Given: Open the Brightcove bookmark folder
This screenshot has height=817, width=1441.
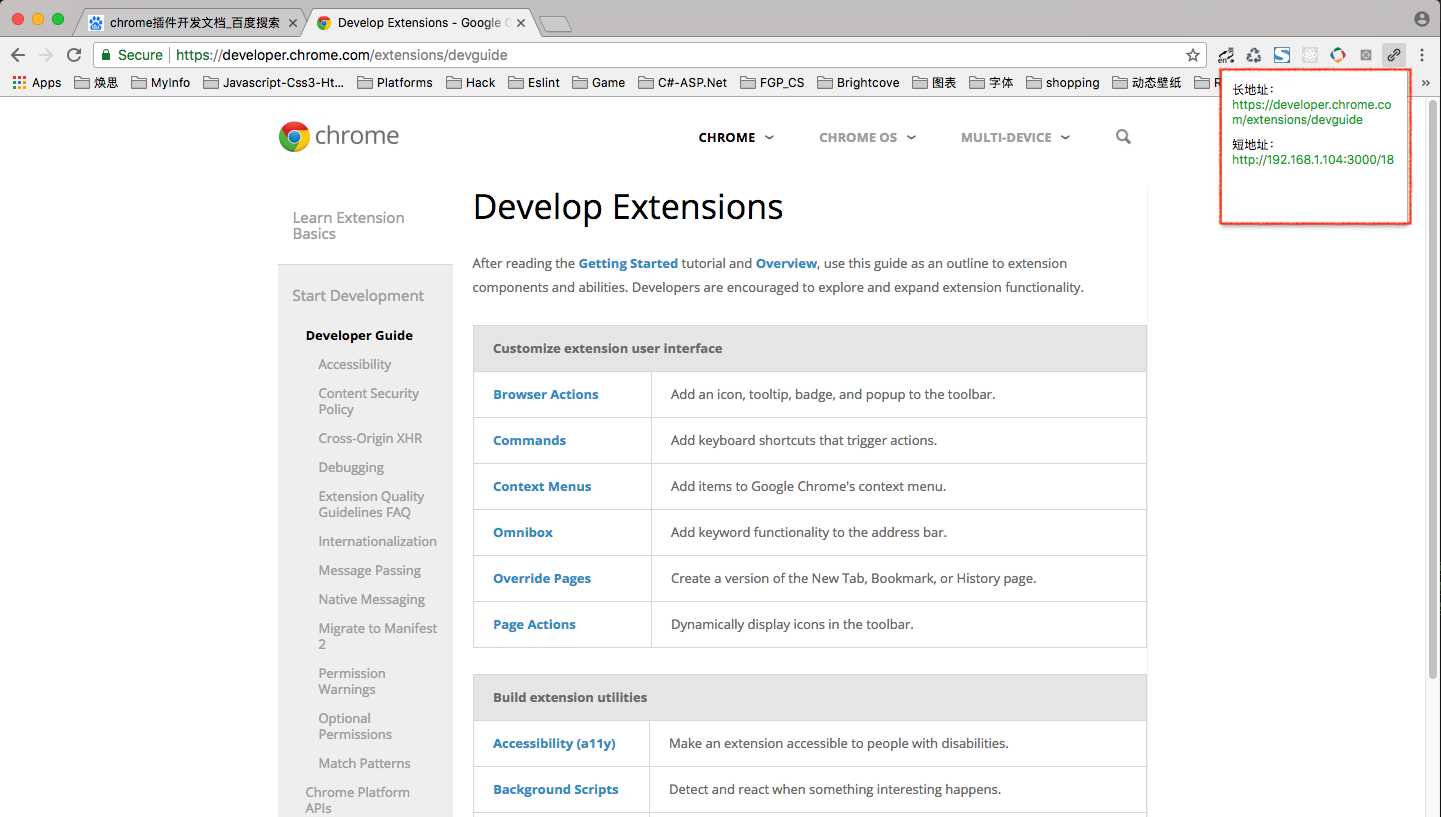Looking at the screenshot, I should pos(858,83).
